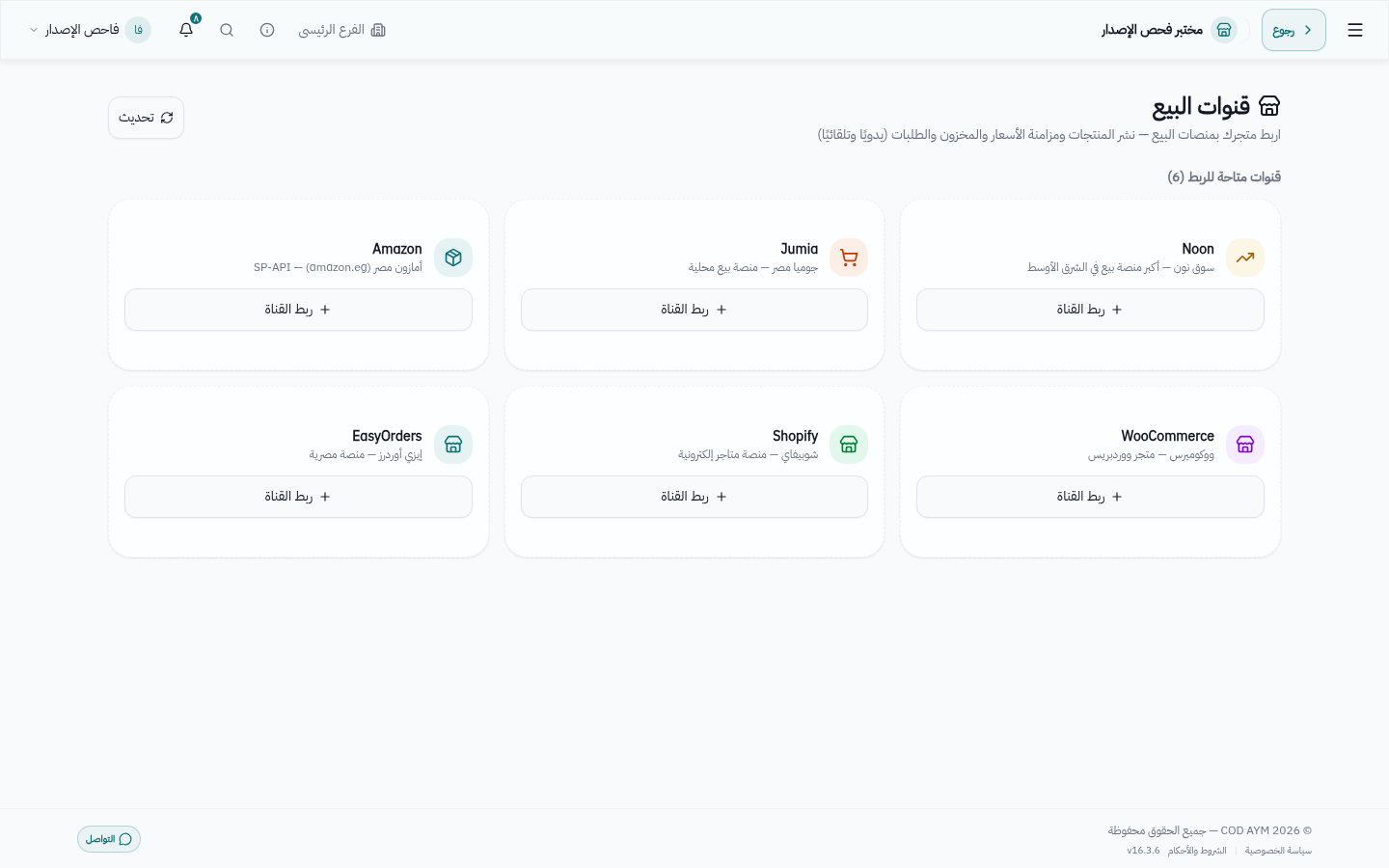Open سياسة الخصوصية link
Screen dimensions: 1389x868
pyautogui.click(x=1278, y=851)
